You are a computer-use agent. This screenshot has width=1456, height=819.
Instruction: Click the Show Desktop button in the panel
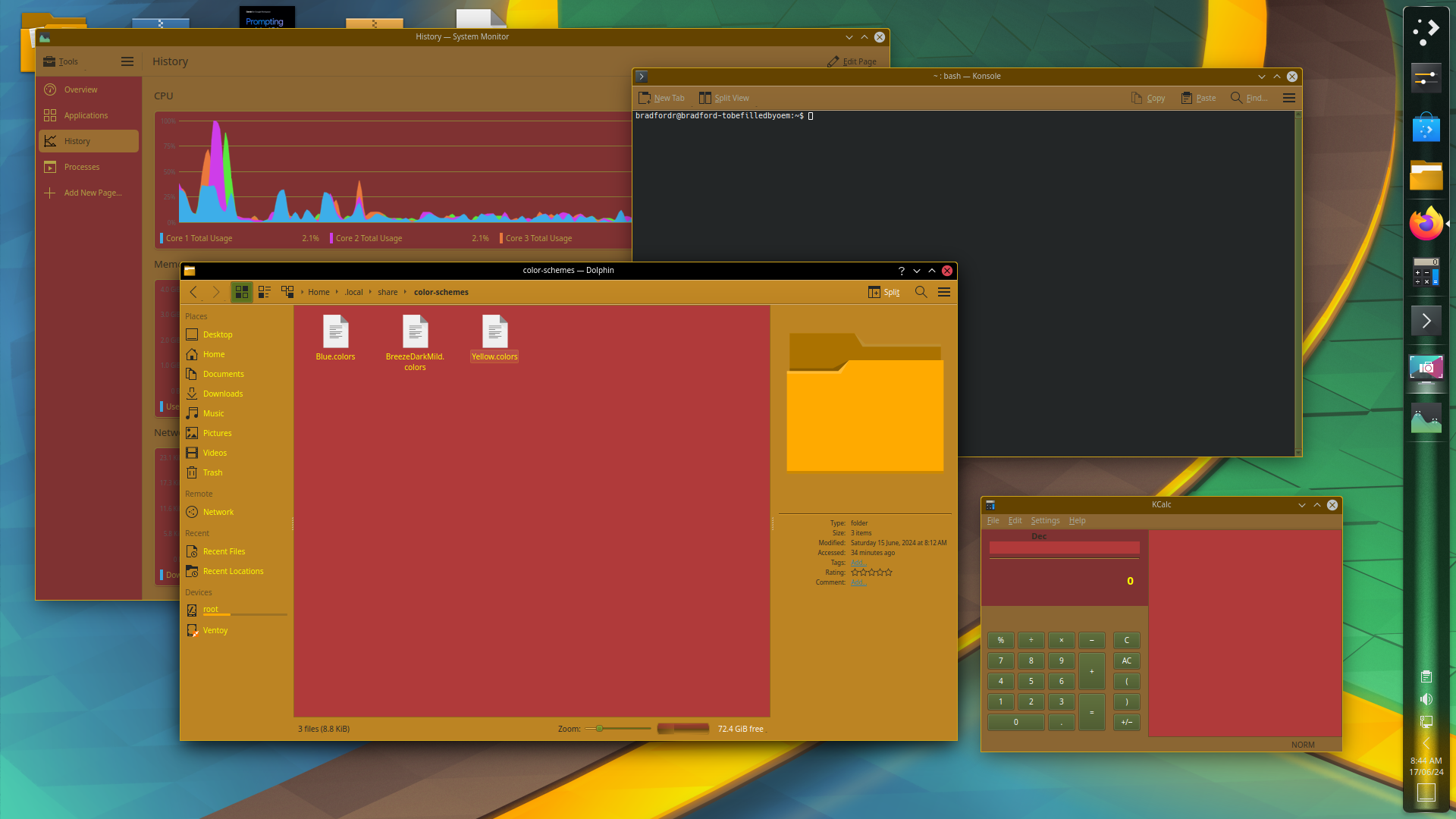(x=1426, y=792)
